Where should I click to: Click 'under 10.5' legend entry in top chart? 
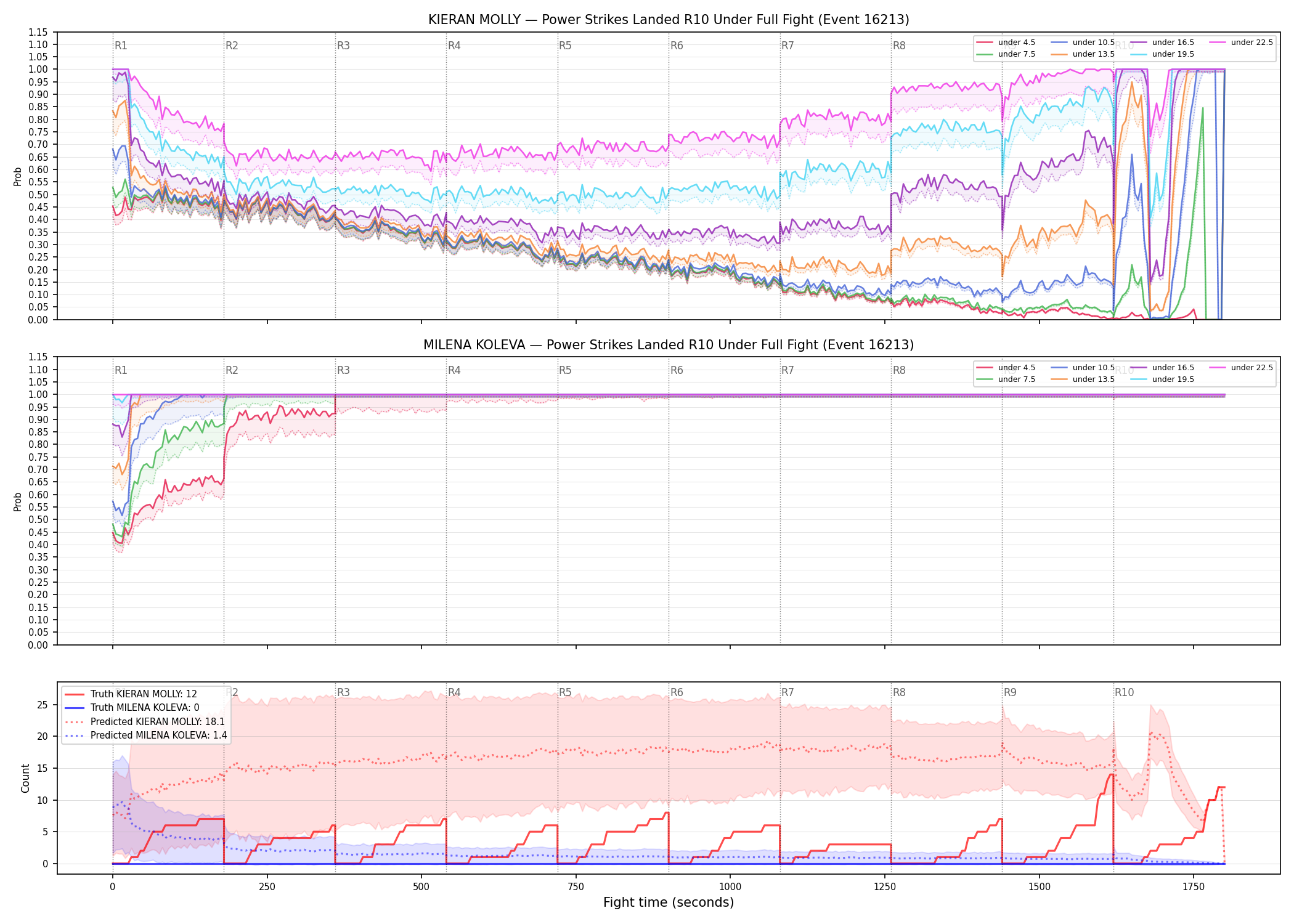coord(1083,43)
